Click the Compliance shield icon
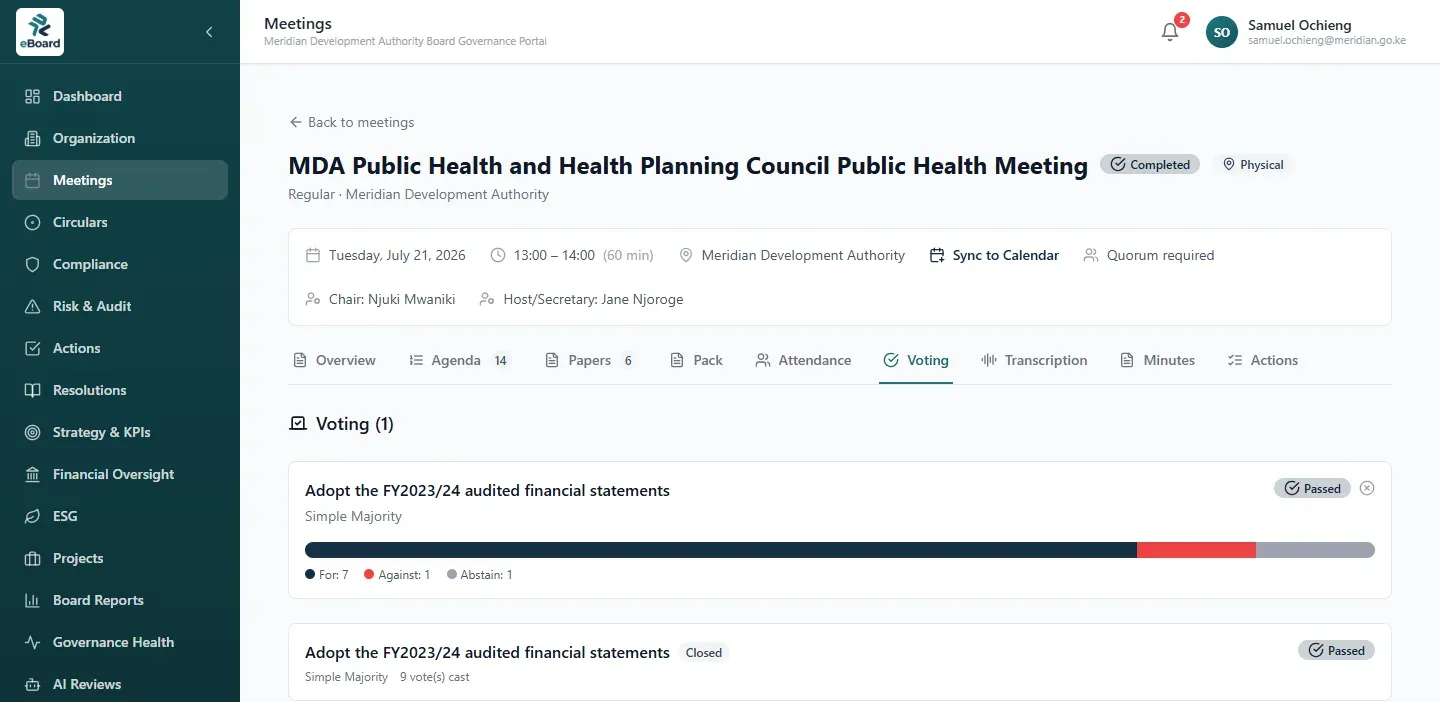Screen dimensions: 1440x702 [33, 264]
